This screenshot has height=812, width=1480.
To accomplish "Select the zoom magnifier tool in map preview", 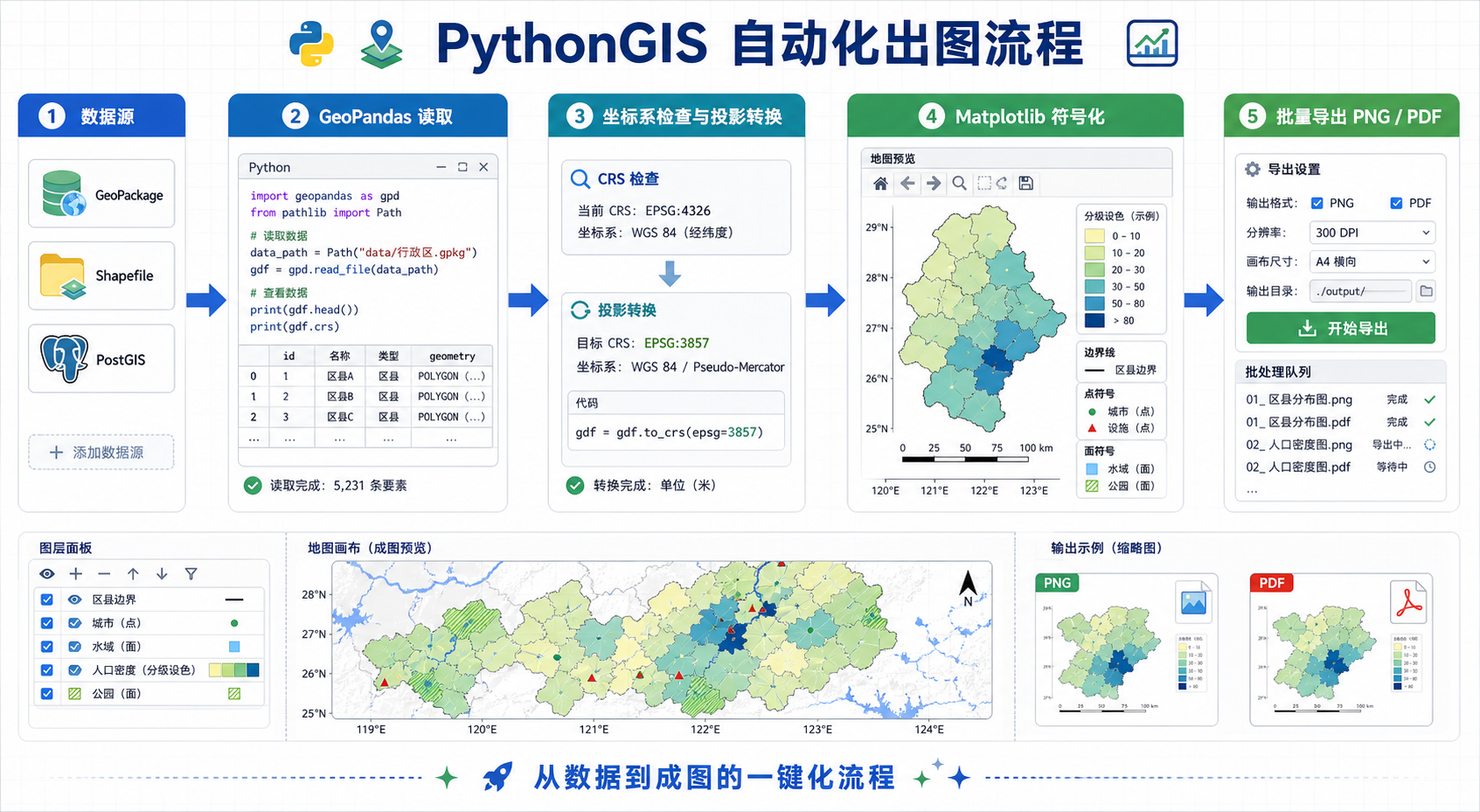I will [x=960, y=184].
